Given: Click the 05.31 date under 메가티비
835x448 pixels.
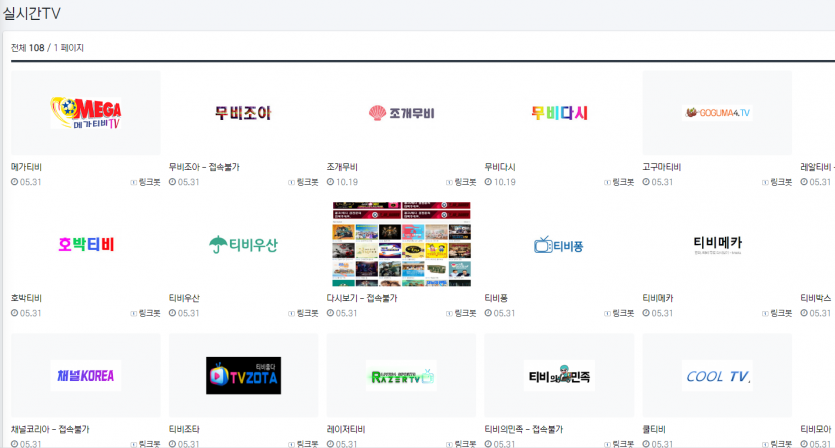Looking at the screenshot, I should (30, 182).
